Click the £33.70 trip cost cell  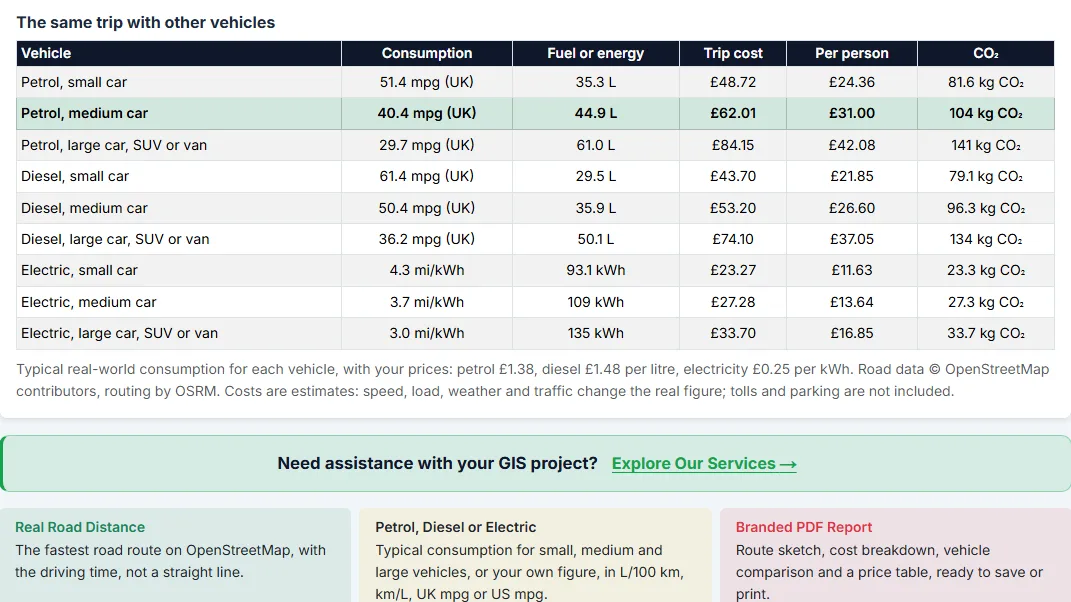coord(733,333)
